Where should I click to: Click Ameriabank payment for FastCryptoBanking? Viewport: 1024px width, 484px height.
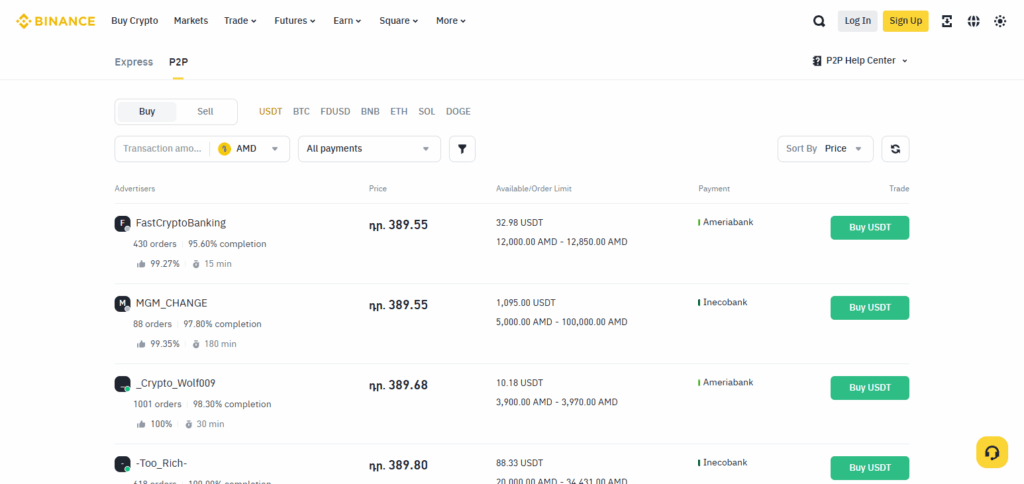728,222
